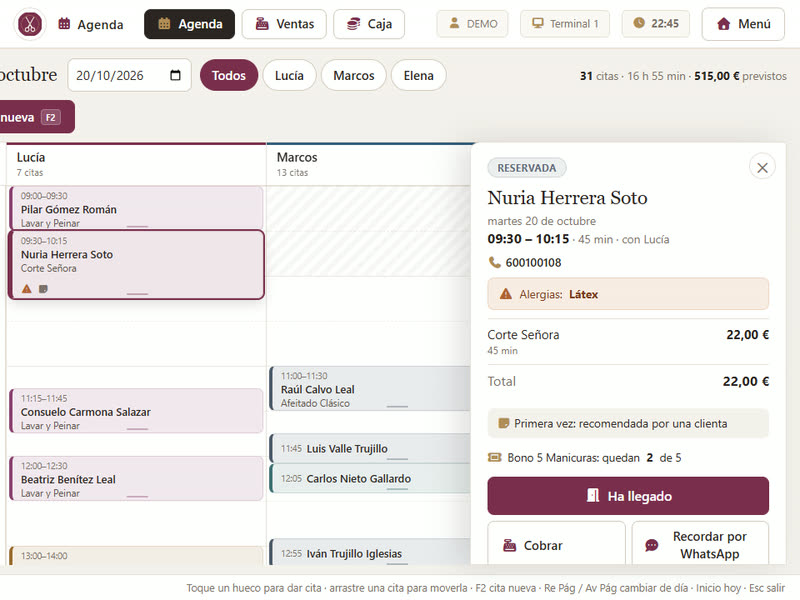Open the DEMO user selector

472,24
